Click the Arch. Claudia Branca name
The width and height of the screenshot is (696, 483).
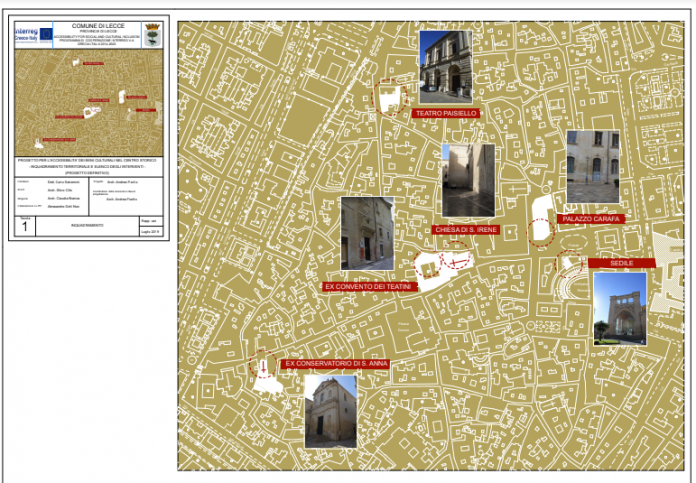(63, 198)
